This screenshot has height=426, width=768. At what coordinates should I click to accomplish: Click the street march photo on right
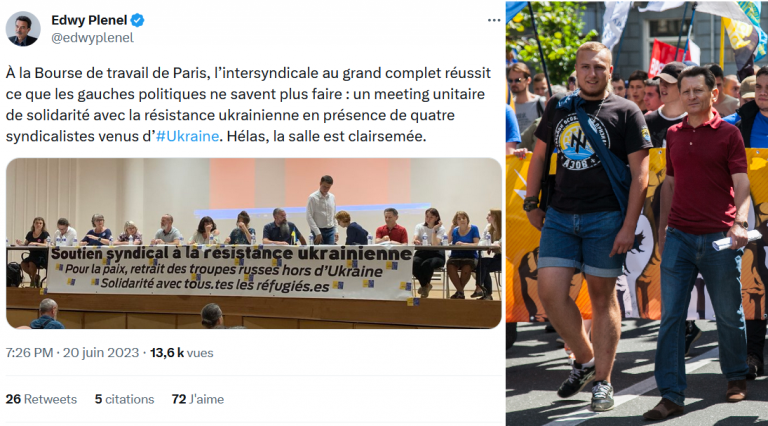pyautogui.click(x=637, y=213)
